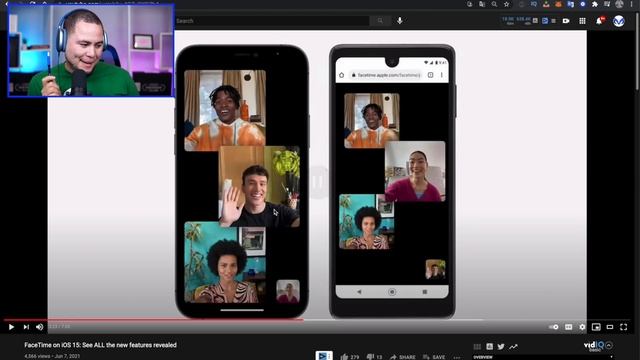Open the translate page icon
This screenshot has height=360, width=640.
pyautogui.click(x=482, y=4)
